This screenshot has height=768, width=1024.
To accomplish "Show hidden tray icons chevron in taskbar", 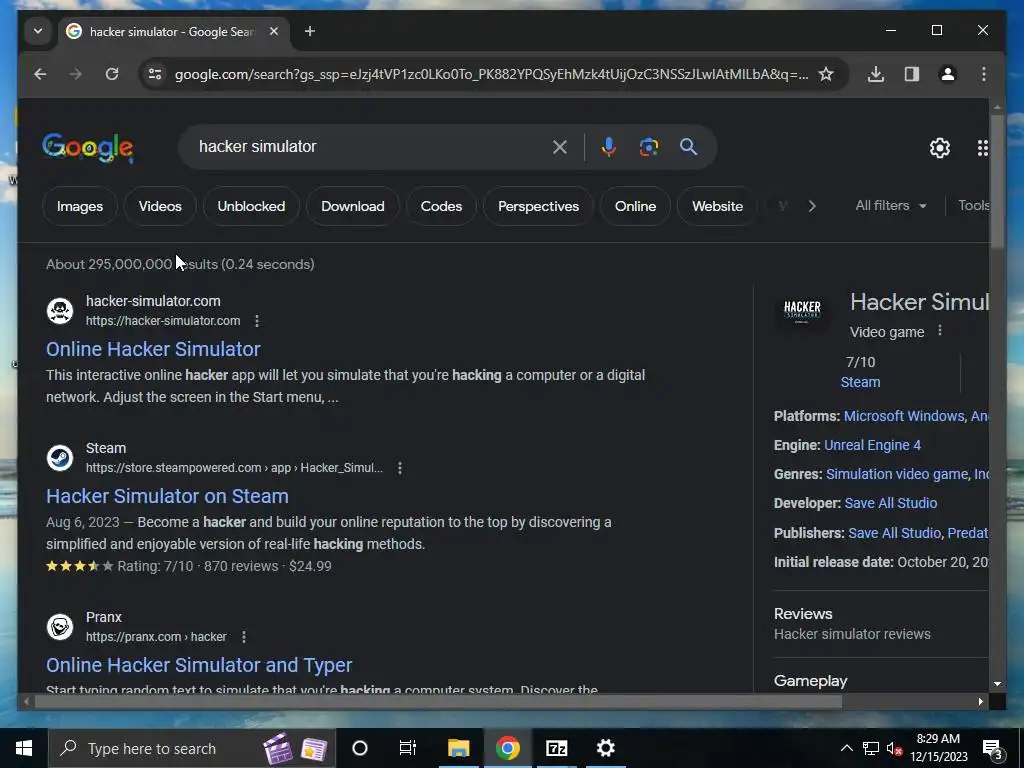I will click(846, 748).
